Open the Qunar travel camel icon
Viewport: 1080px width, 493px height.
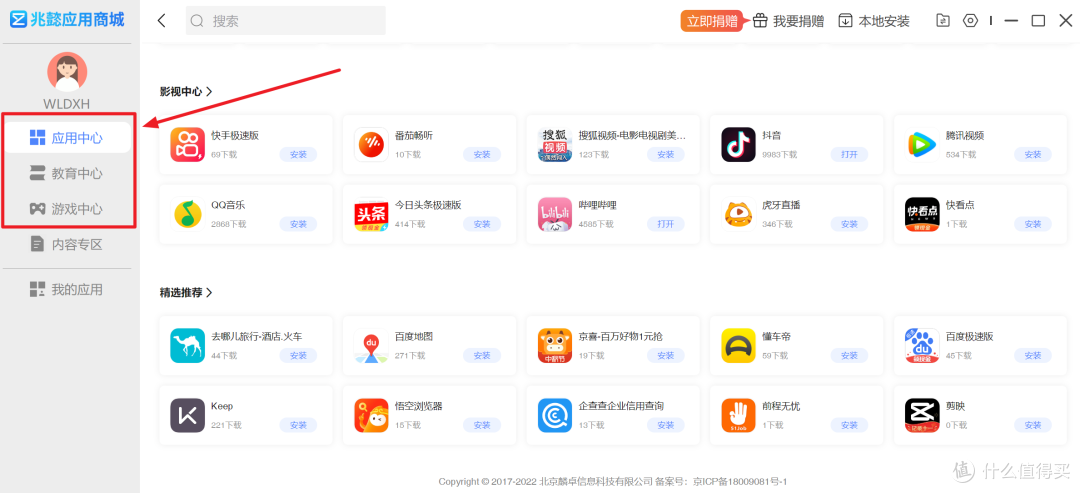click(187, 346)
